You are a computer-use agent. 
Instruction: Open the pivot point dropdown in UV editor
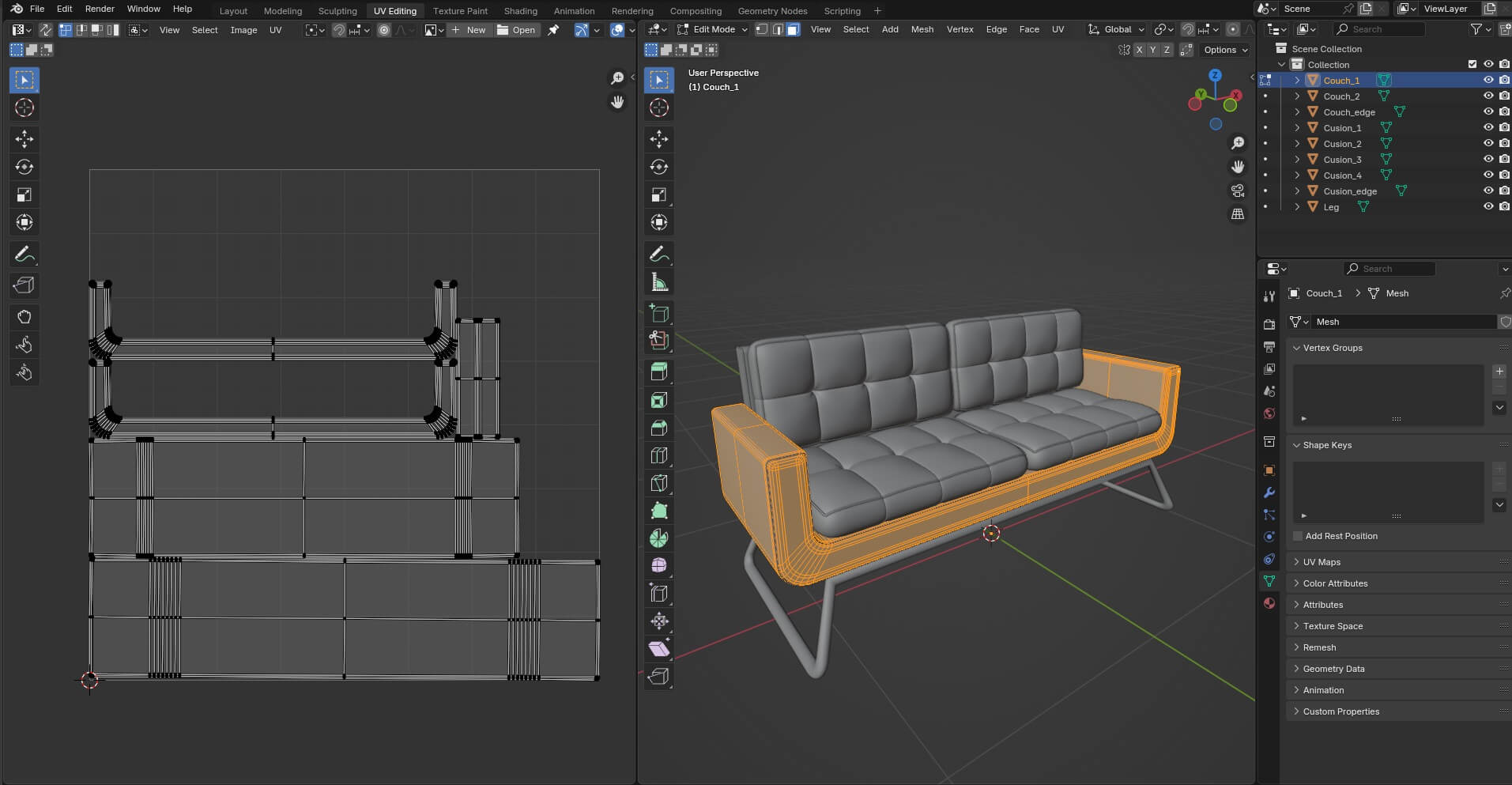click(315, 30)
